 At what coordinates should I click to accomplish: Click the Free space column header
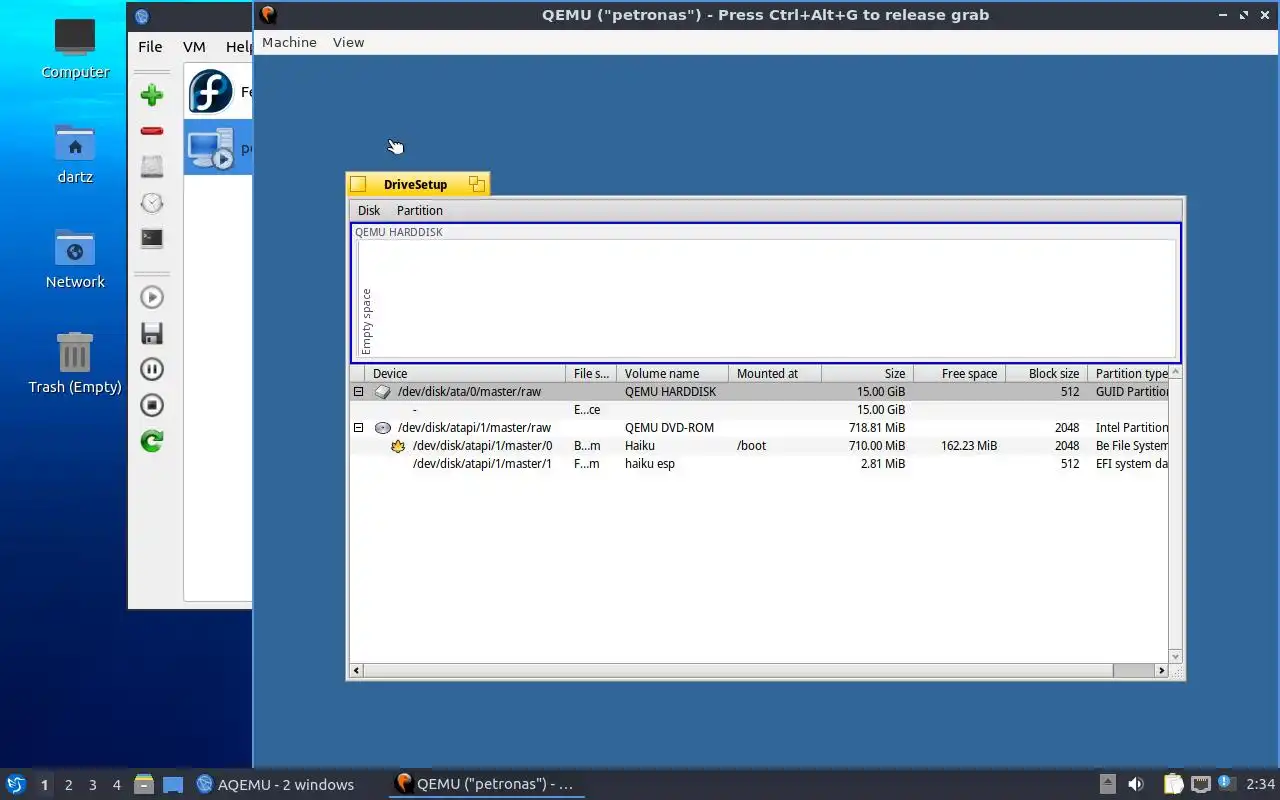pos(960,374)
